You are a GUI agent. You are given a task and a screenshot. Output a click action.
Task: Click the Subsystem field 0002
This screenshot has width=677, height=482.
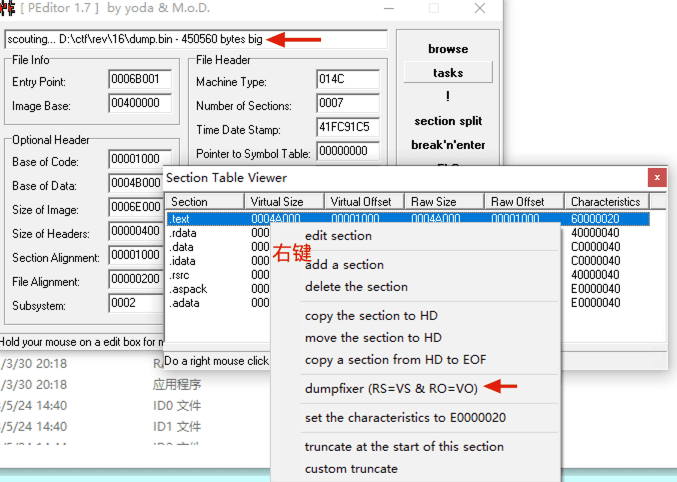(136, 303)
